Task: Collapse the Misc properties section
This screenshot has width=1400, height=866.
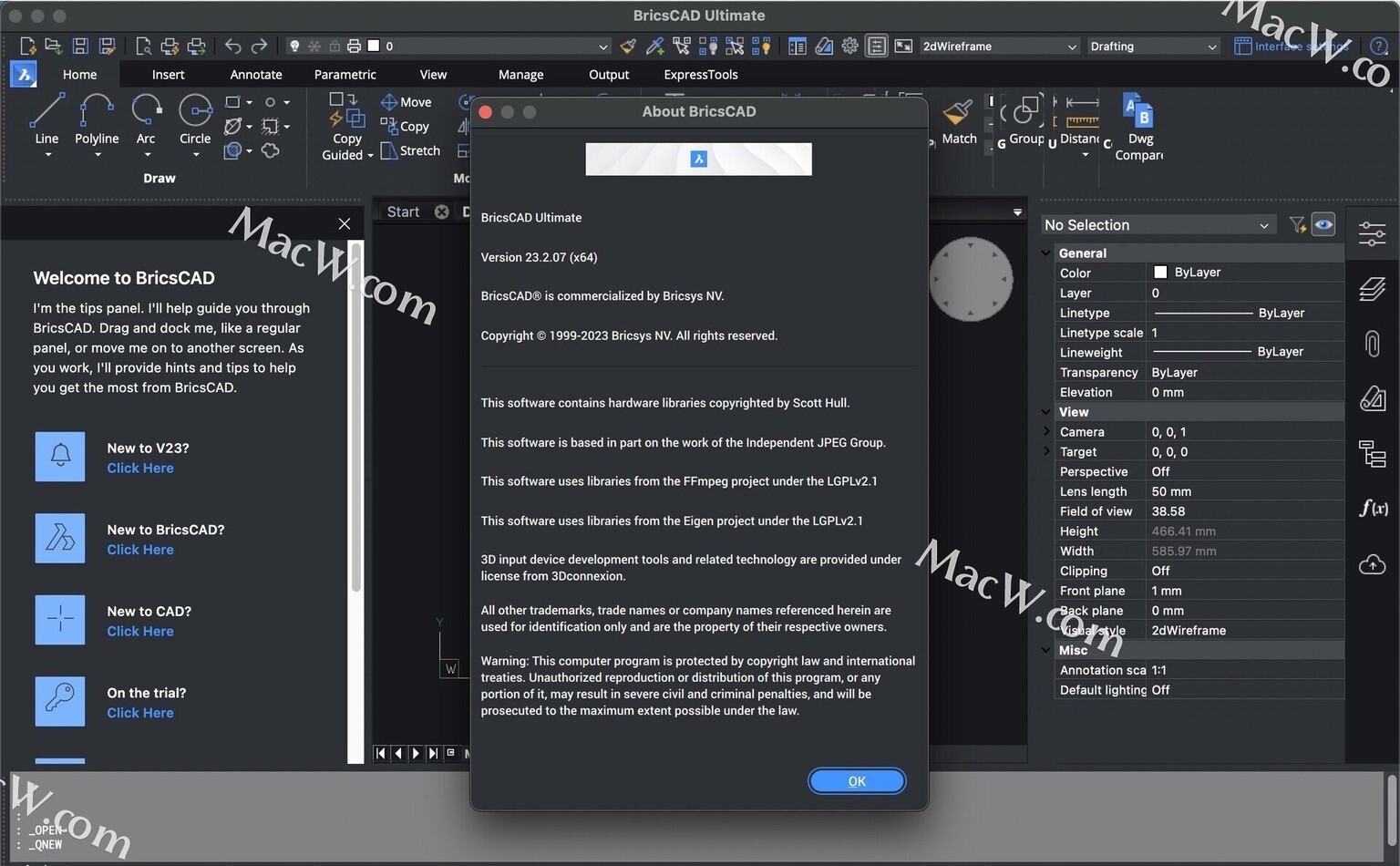Action: click(1046, 650)
